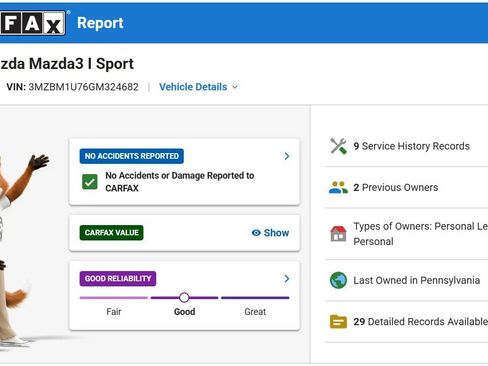Open the Good Reliability chevron arrow
The height and width of the screenshot is (366, 488).
click(x=287, y=279)
